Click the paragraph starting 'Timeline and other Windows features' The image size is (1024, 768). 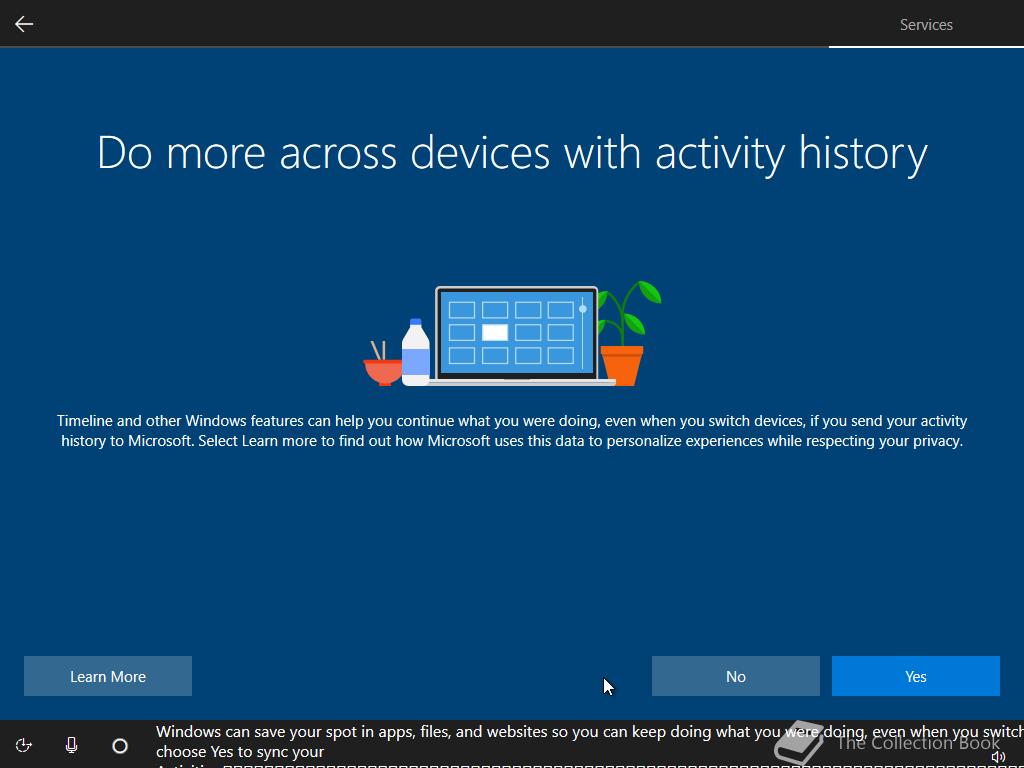[512, 430]
